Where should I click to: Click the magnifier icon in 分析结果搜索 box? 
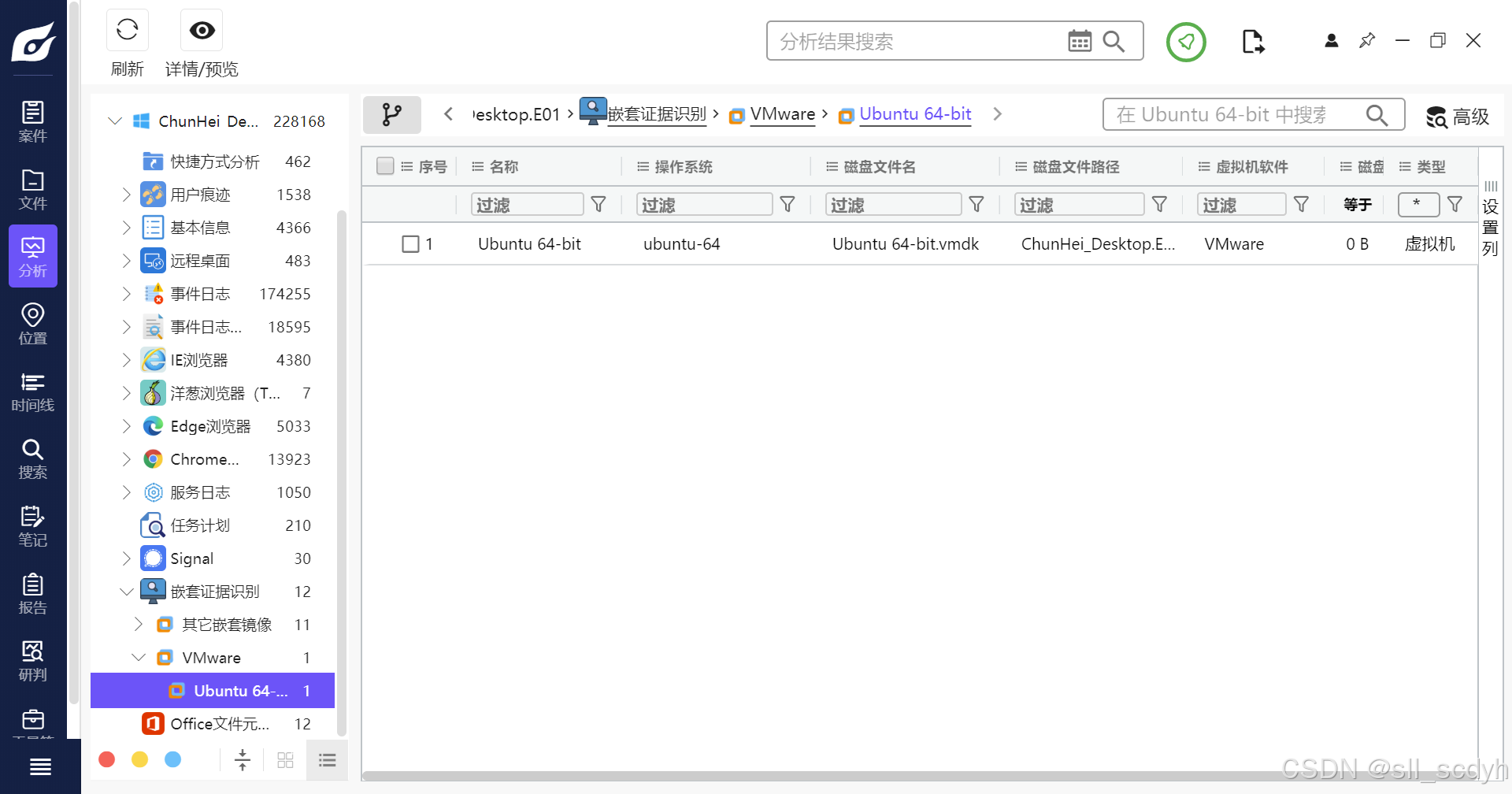pos(1114,41)
